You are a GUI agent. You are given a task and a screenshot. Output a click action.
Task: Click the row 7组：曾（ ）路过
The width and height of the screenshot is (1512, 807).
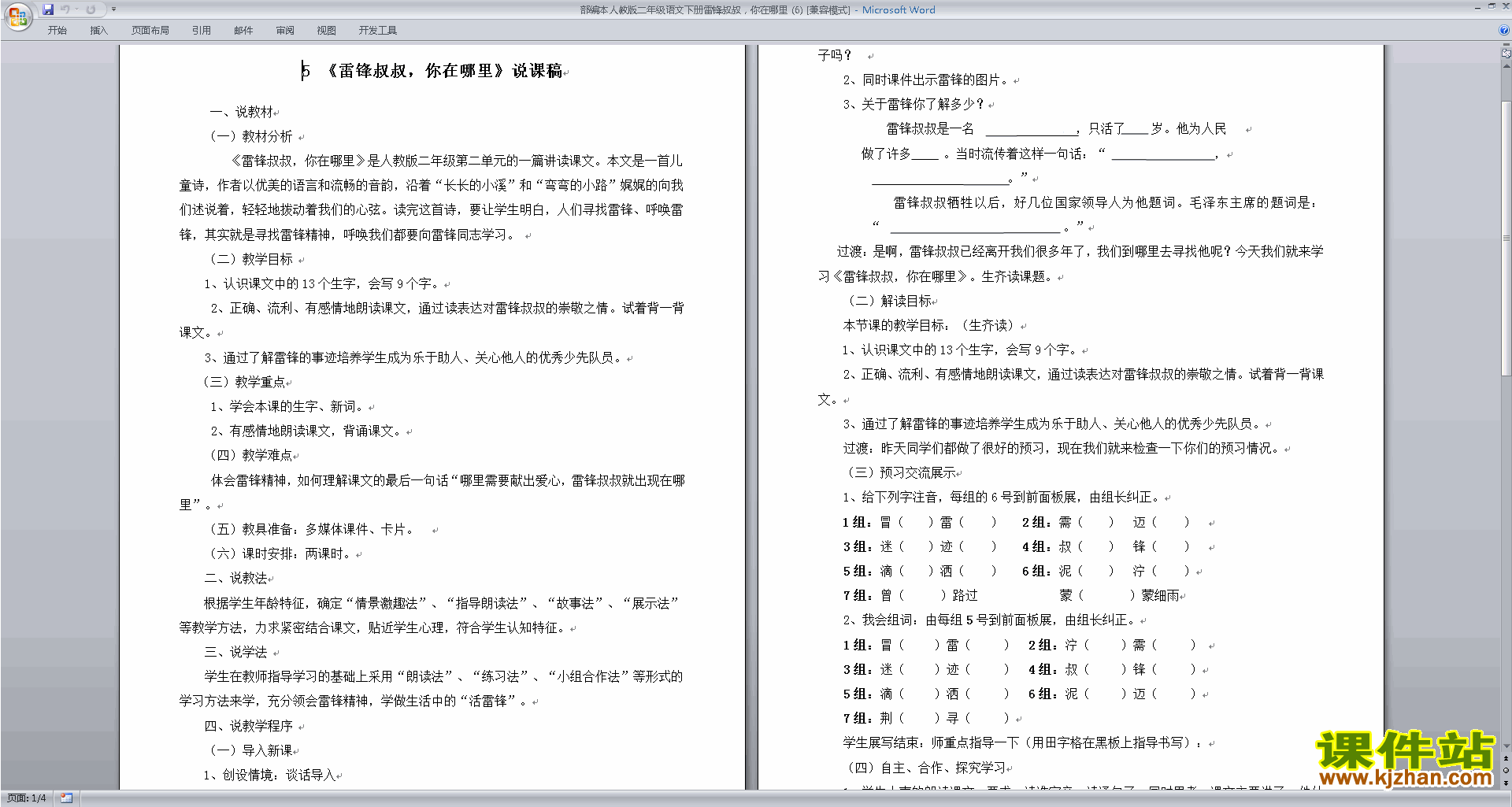[910, 595]
